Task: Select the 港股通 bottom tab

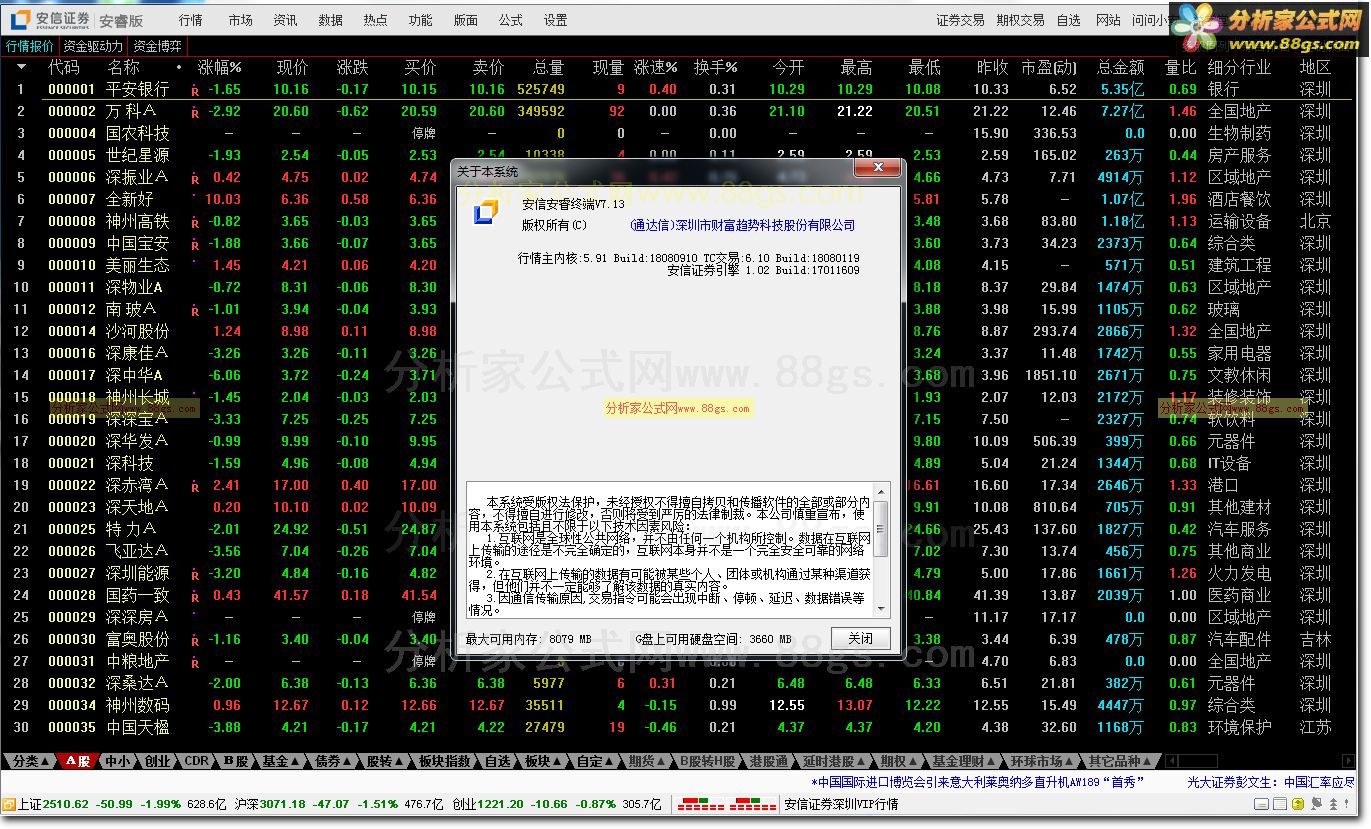Action: [x=768, y=761]
